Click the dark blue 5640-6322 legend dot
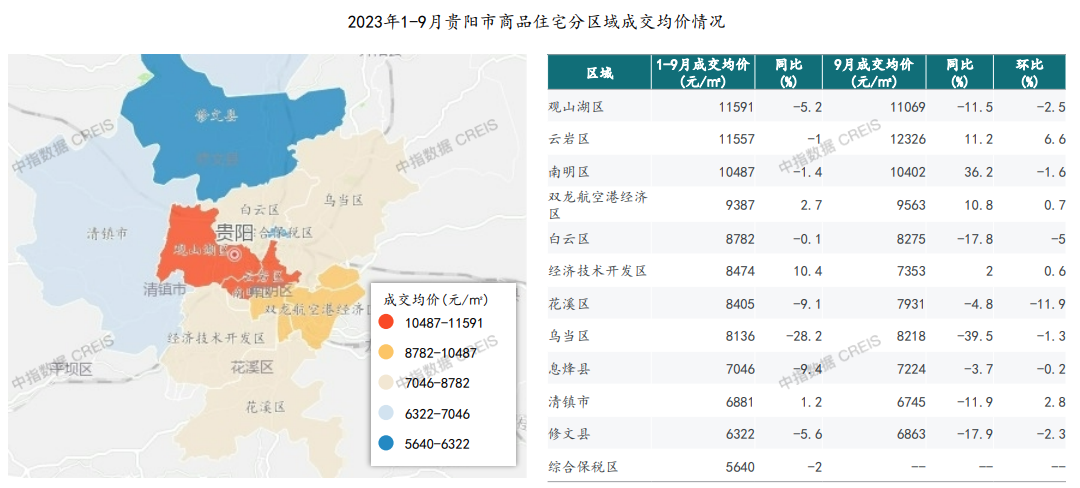1080x488 pixels. click(386, 445)
